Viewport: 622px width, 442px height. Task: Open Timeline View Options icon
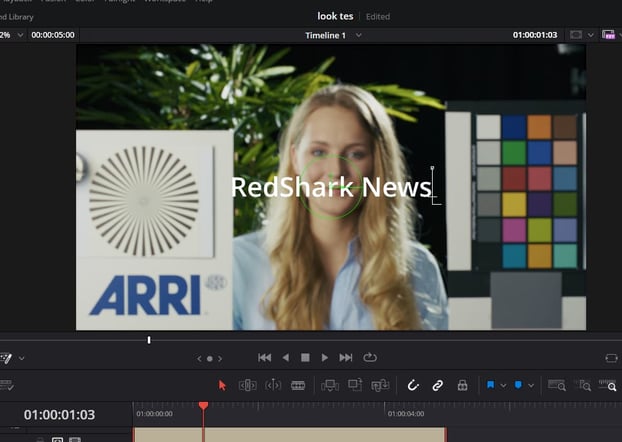coord(7,385)
